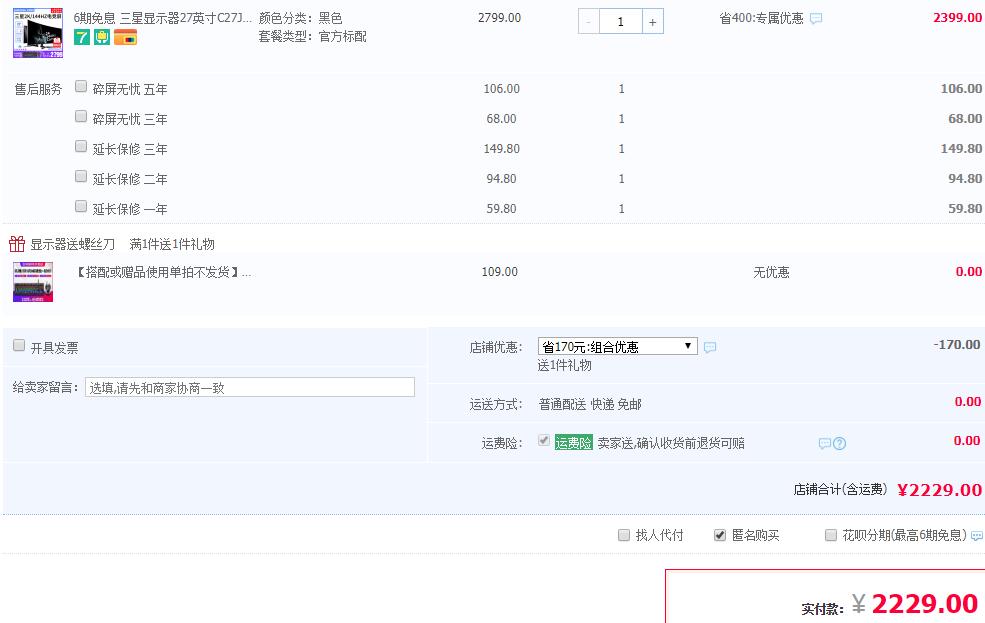Click the 2799.00 original unit price

(x=499, y=18)
